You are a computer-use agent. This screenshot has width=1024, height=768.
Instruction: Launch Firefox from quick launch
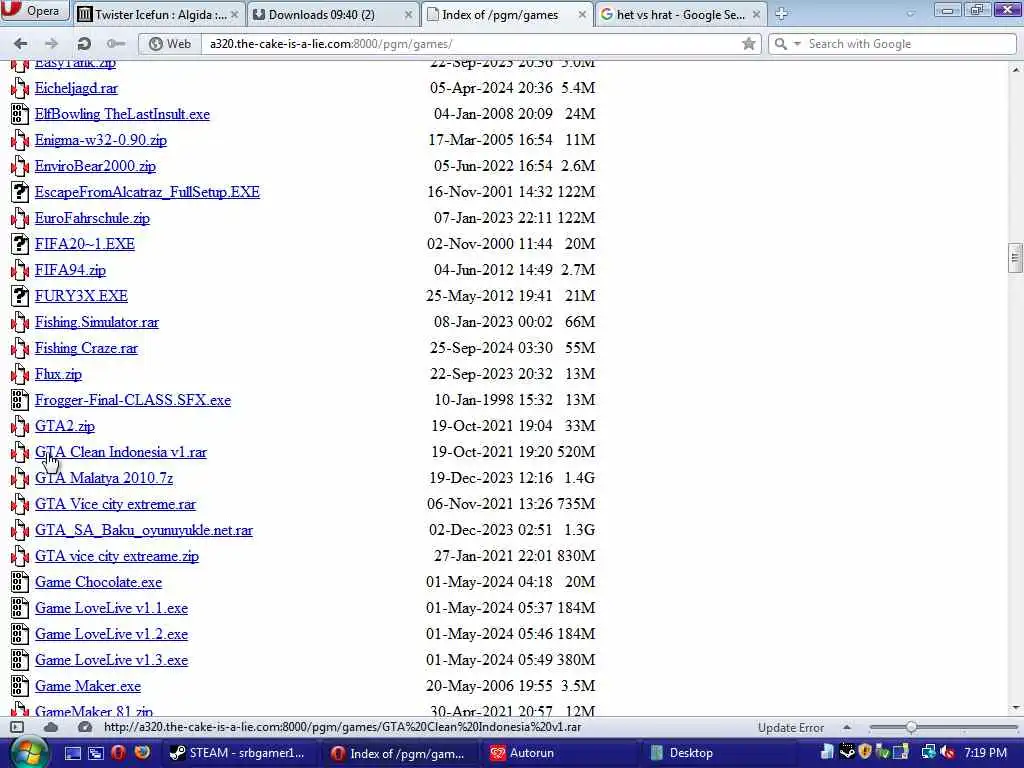click(142, 753)
